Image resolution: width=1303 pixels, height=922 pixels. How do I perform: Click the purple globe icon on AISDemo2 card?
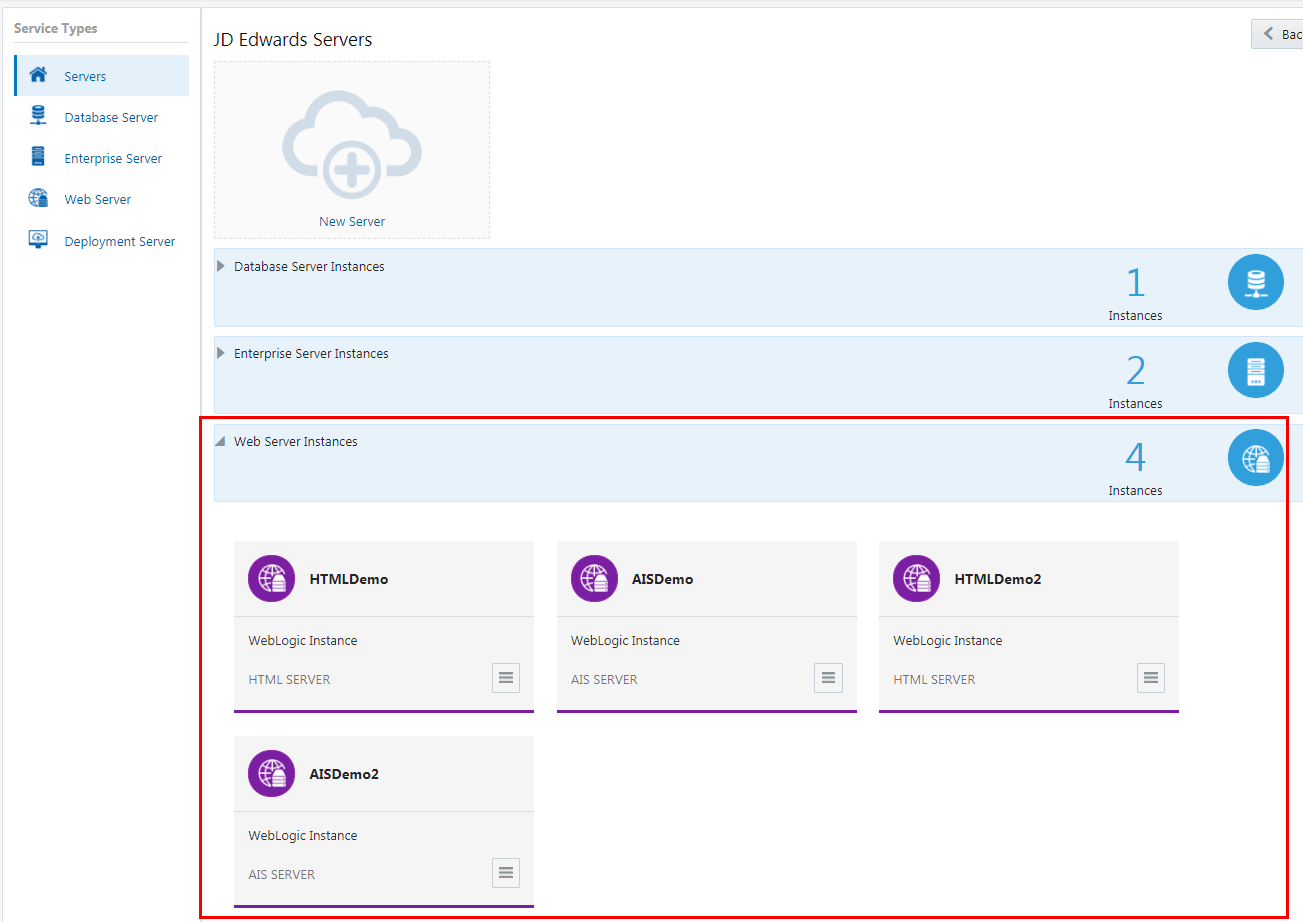tap(271, 773)
